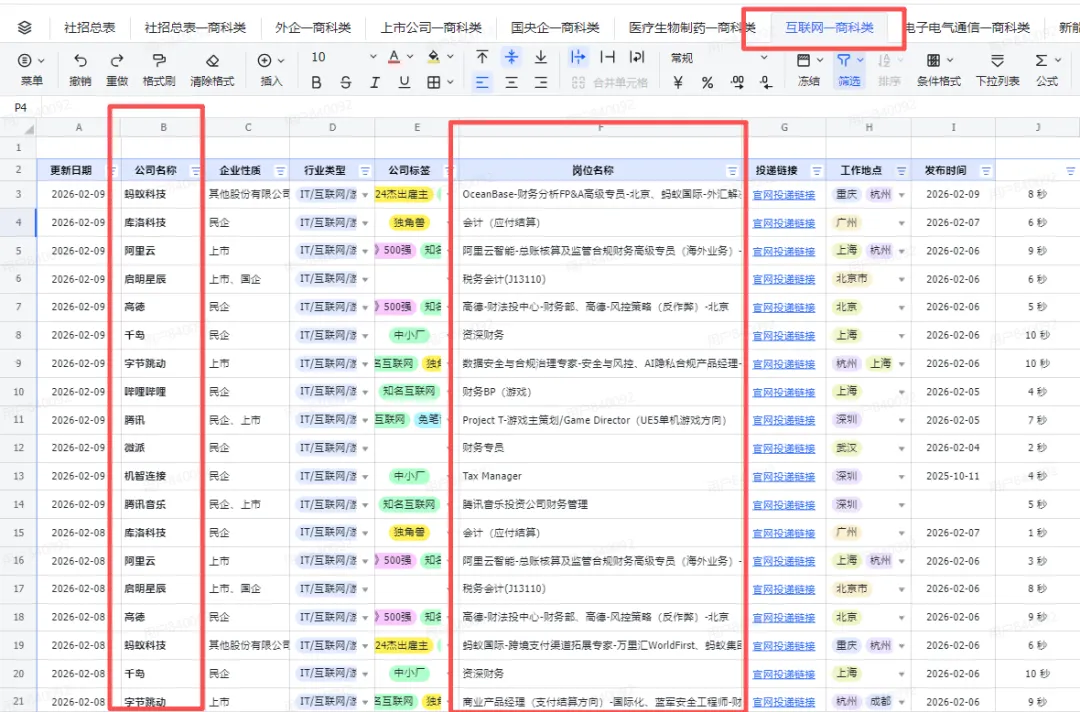Screen dimensions: 1080x712
Task: Set text overflow mode icon
Action: click(x=578, y=57)
